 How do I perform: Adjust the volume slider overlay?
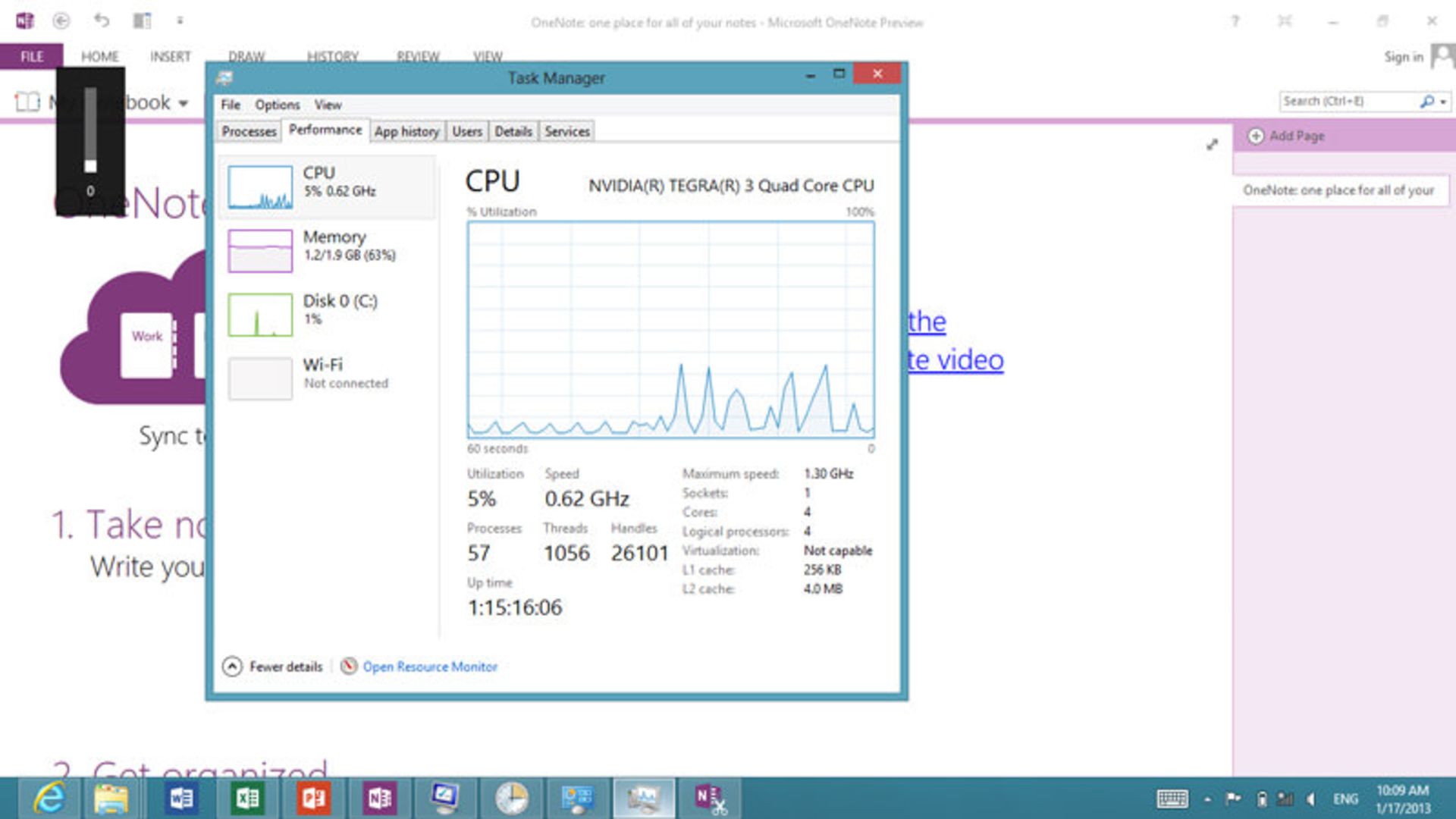click(x=90, y=166)
